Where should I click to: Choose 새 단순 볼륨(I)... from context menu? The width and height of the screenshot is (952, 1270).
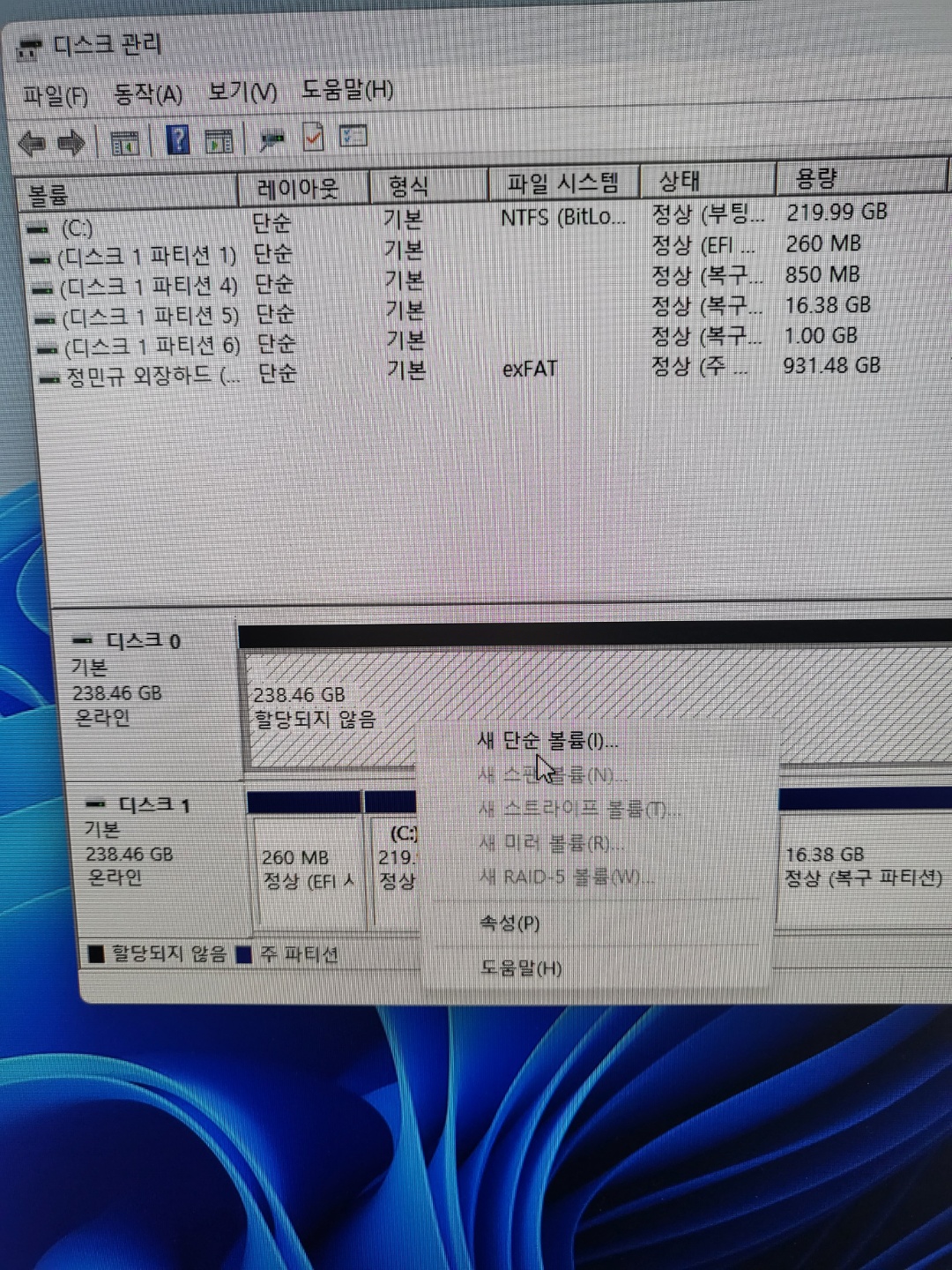tap(547, 741)
